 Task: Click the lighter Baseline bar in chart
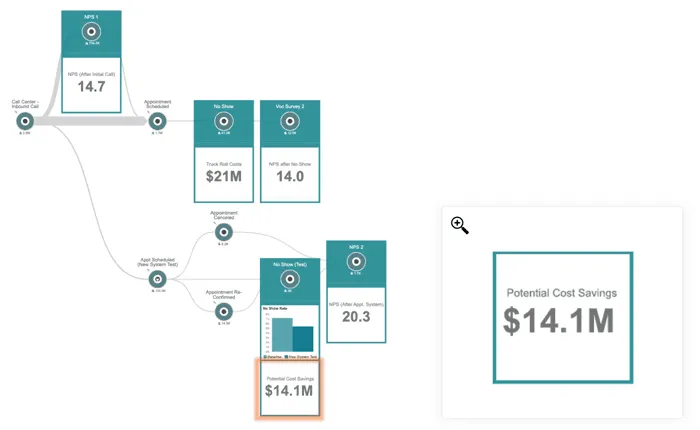coord(282,334)
